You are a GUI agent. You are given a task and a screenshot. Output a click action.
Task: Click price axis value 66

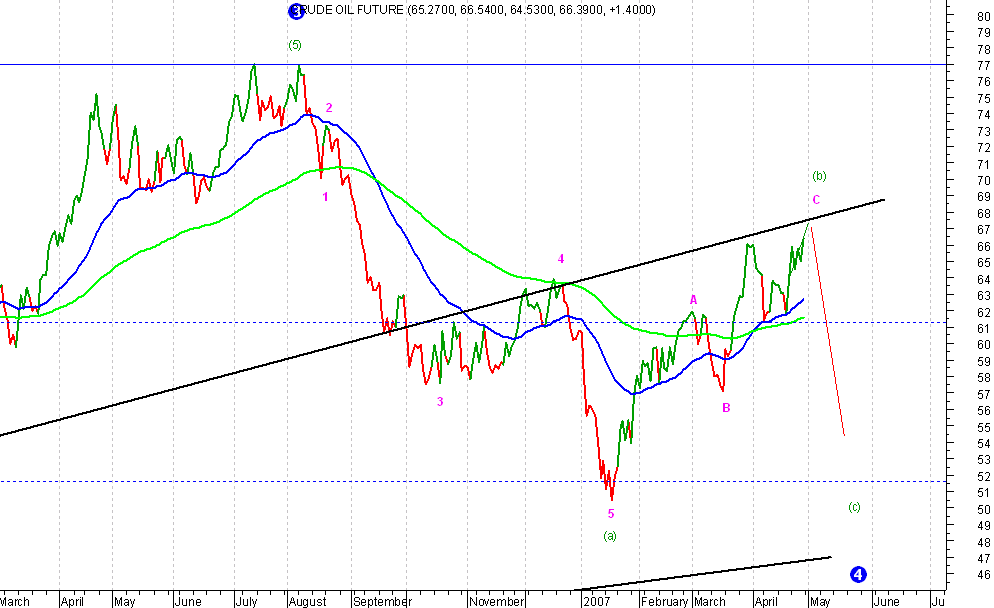point(984,246)
